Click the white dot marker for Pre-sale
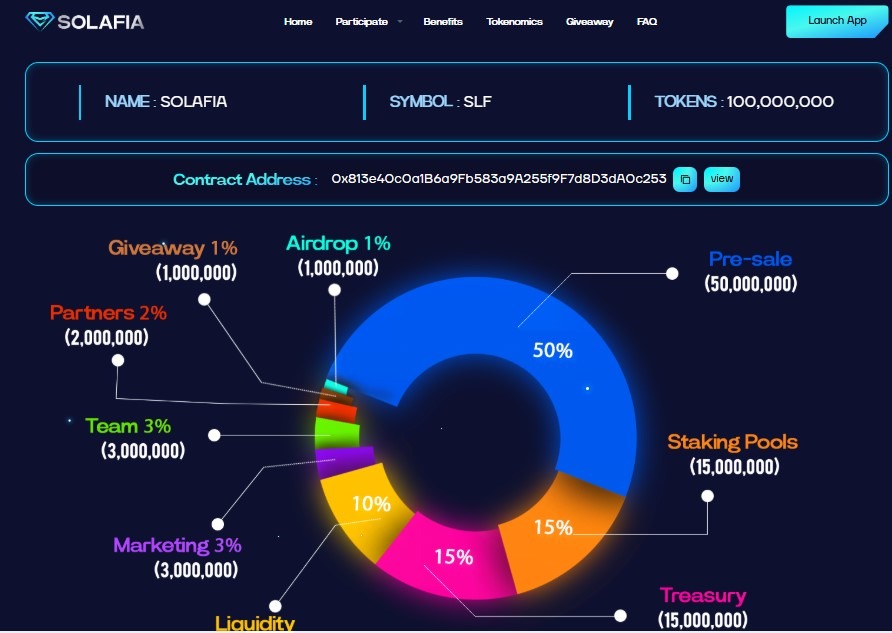The height and width of the screenshot is (633, 892). 672,273
